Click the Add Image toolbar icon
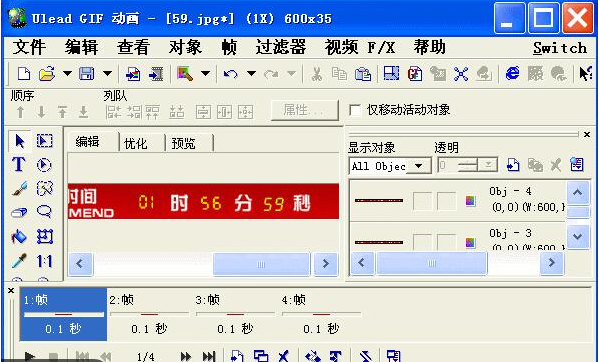The image size is (600, 362). (x=133, y=73)
